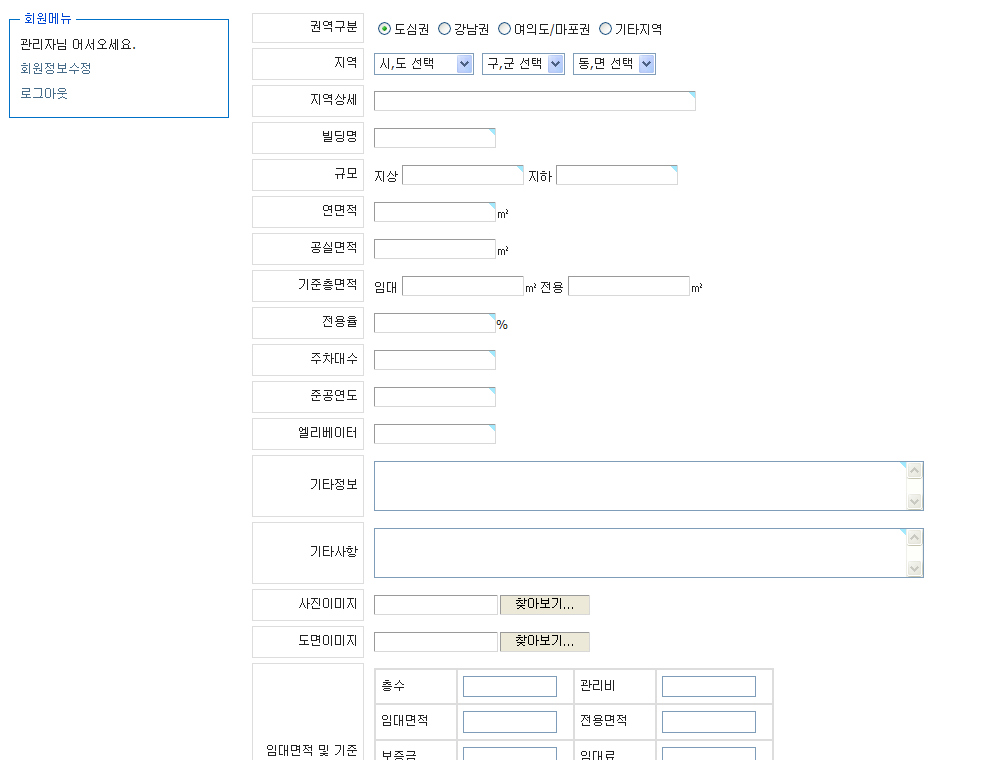Select the 여의도/마포권 radio option
Screen dimensions: 996x760
pyautogui.click(x=504, y=29)
